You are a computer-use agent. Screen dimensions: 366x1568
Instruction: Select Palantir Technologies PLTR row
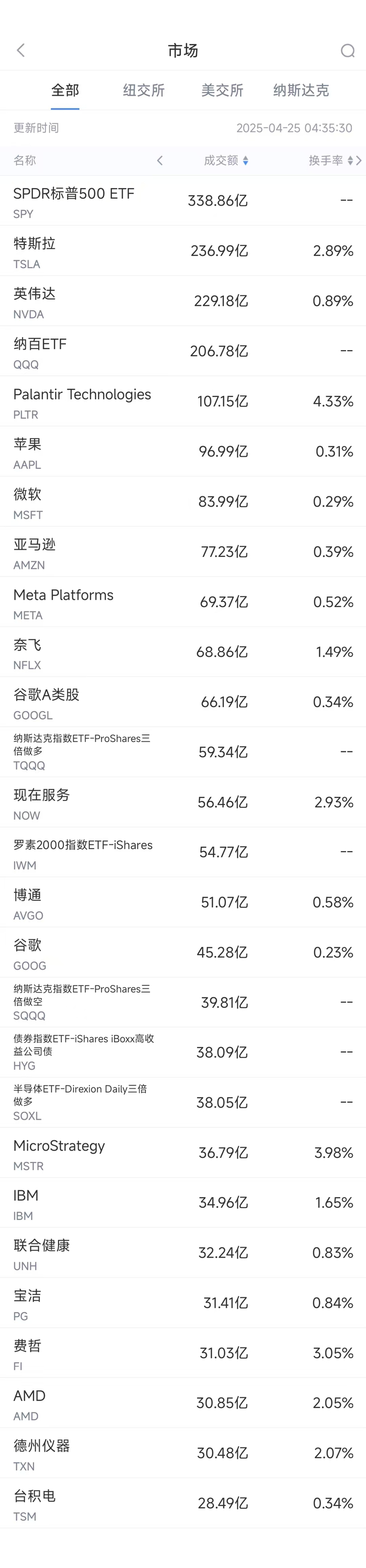click(182, 402)
